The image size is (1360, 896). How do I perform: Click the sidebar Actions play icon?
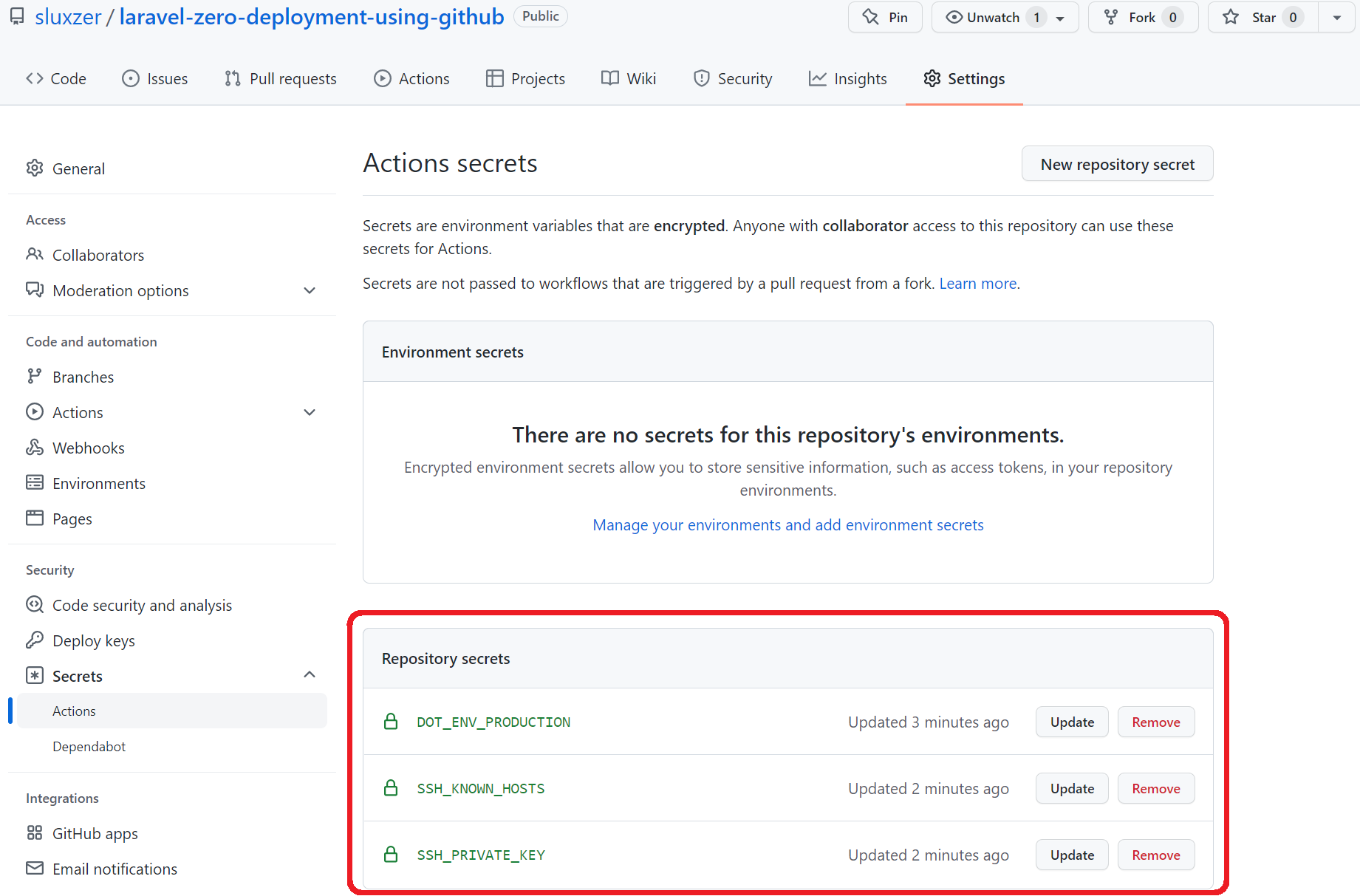click(35, 412)
